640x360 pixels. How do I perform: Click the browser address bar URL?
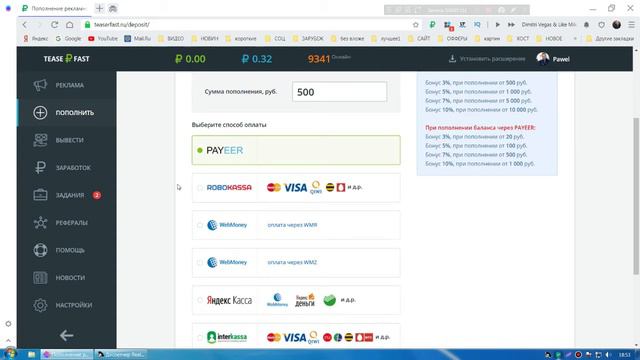(122, 24)
